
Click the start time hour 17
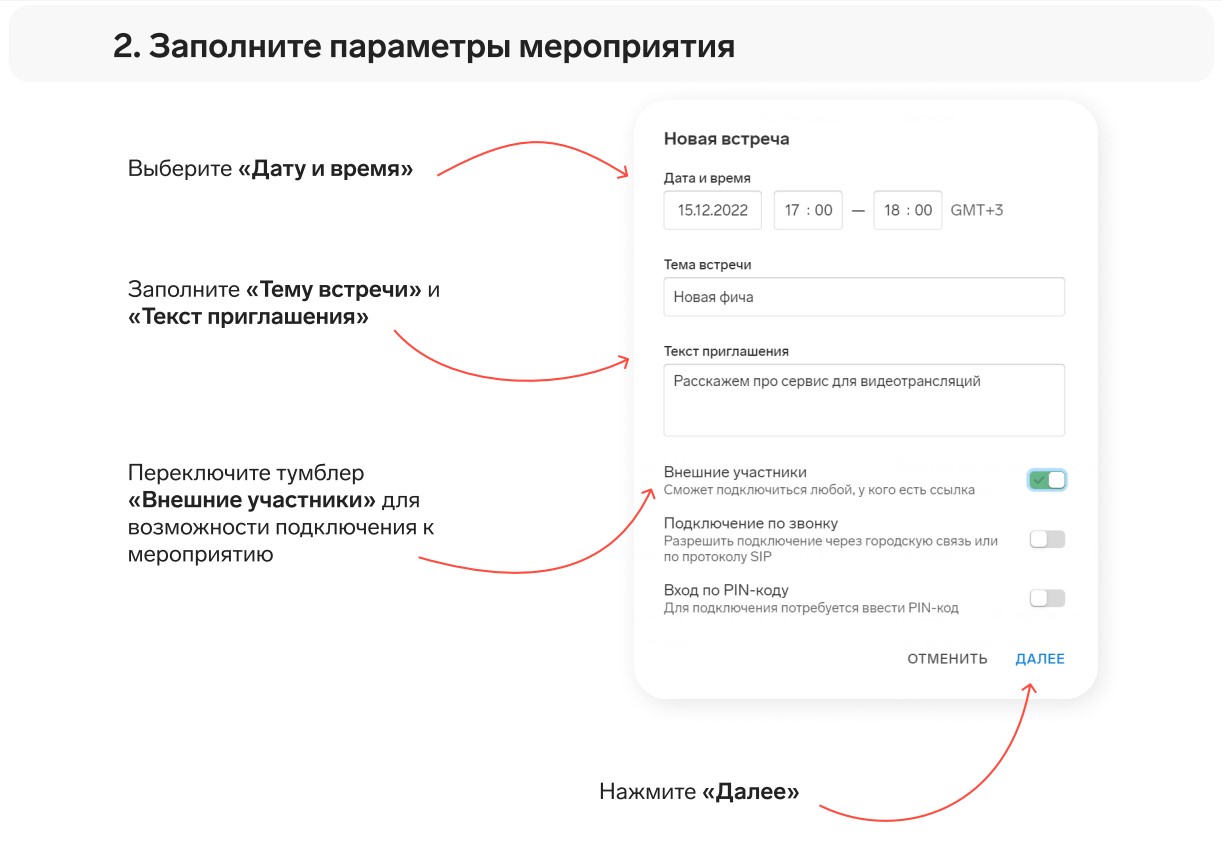point(792,210)
